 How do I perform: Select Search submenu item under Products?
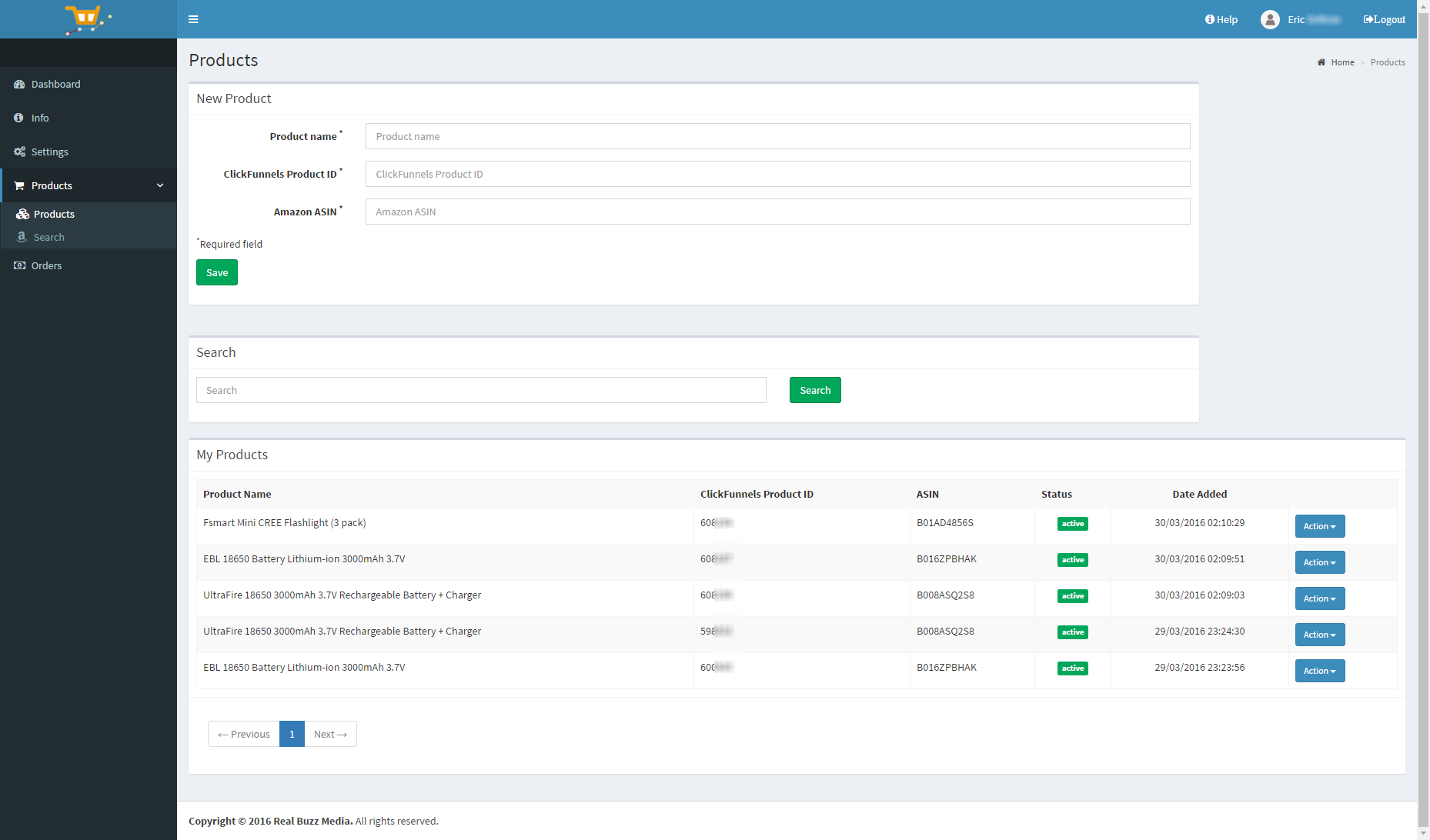tap(89, 237)
